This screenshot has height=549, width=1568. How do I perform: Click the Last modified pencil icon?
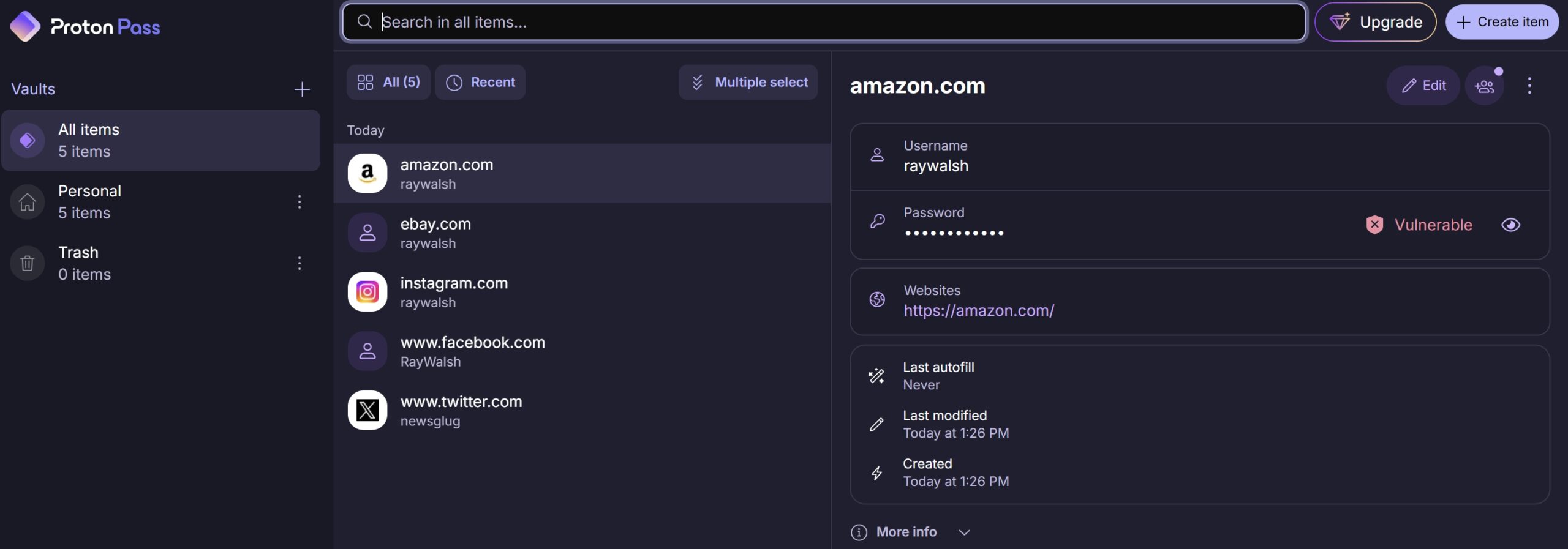tap(876, 424)
